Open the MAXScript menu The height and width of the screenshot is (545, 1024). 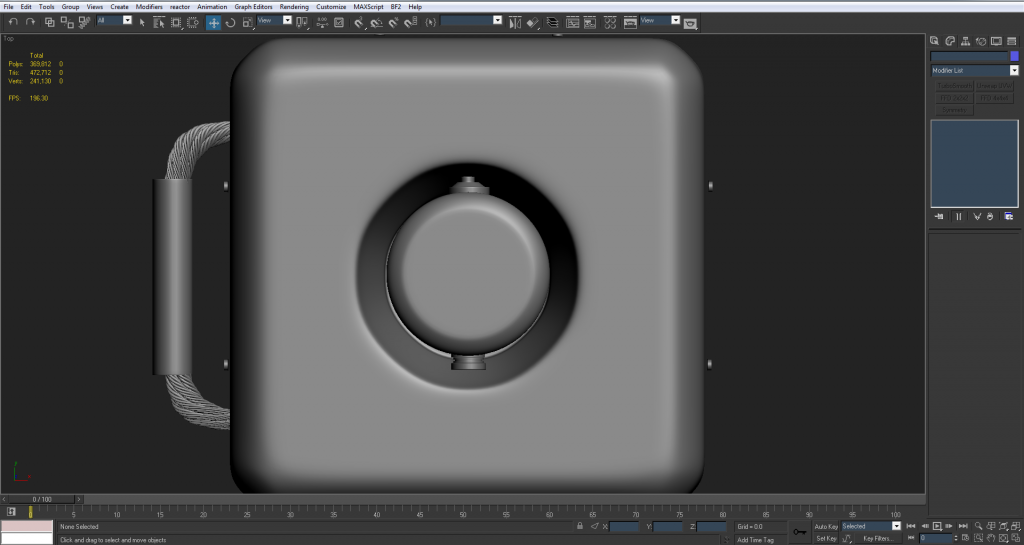tap(370, 6)
